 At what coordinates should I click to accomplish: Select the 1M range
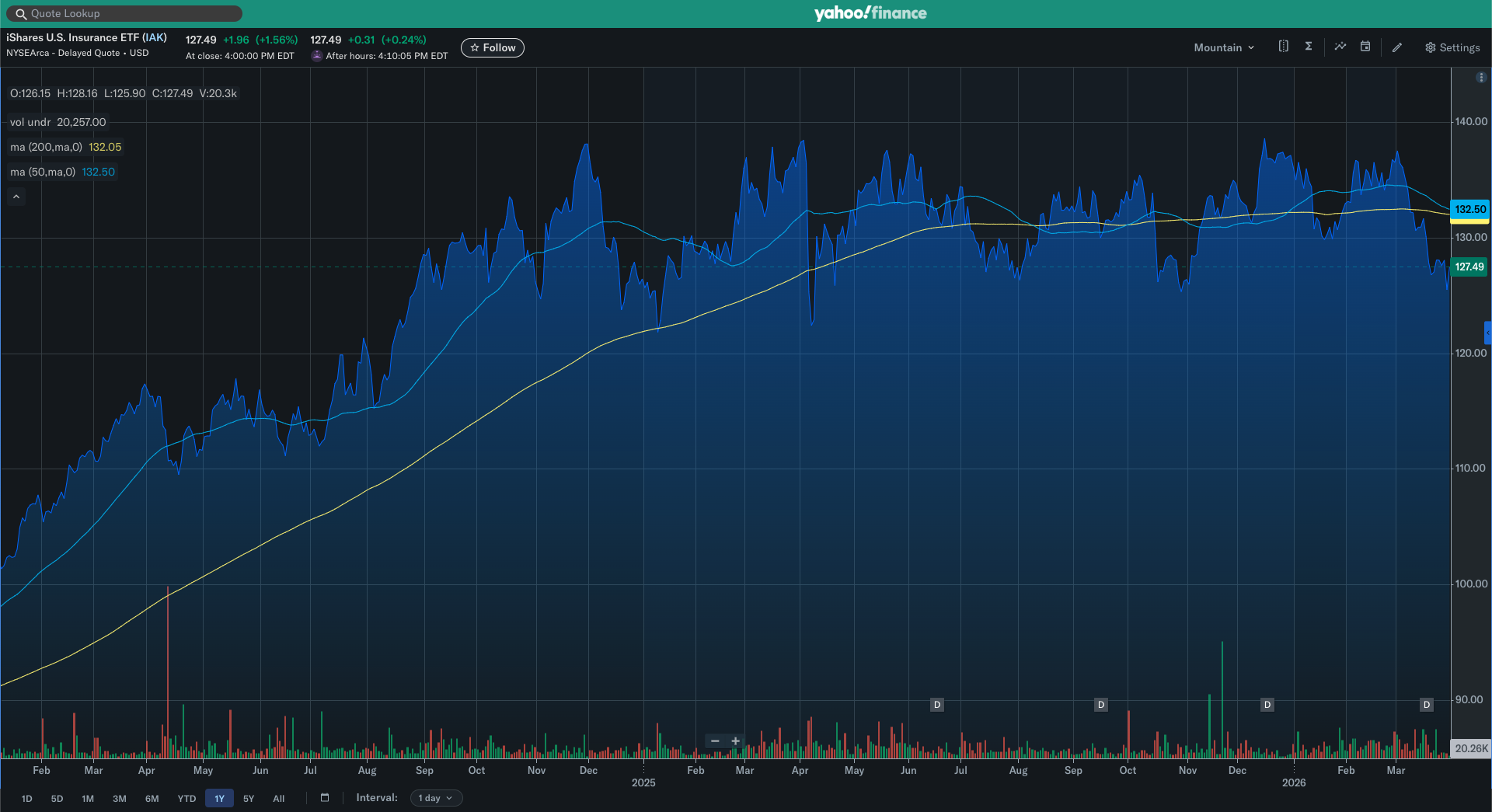coord(88,799)
